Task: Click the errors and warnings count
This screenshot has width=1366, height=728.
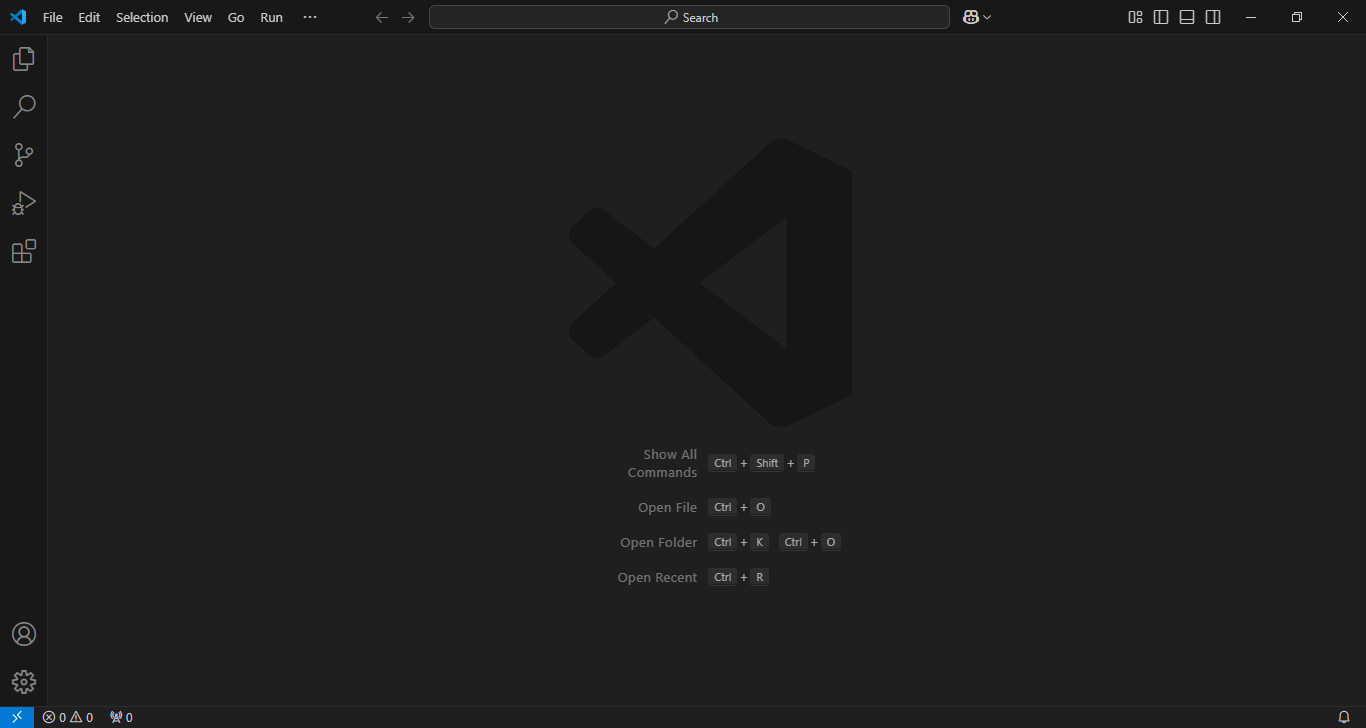Action: tap(68, 717)
